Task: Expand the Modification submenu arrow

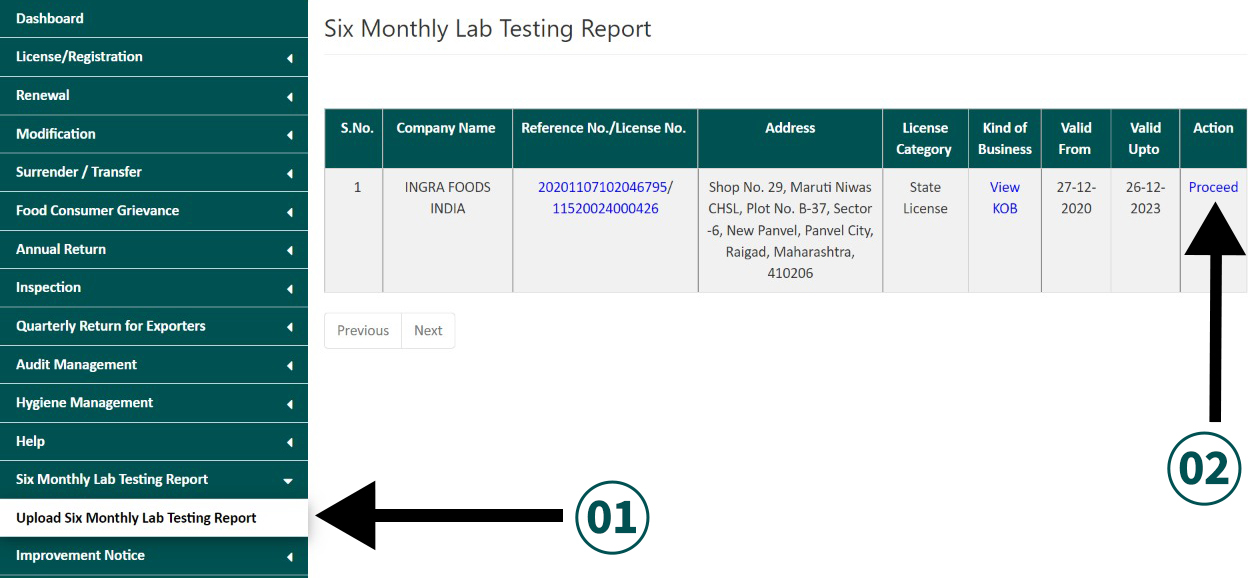Action: click(x=290, y=135)
